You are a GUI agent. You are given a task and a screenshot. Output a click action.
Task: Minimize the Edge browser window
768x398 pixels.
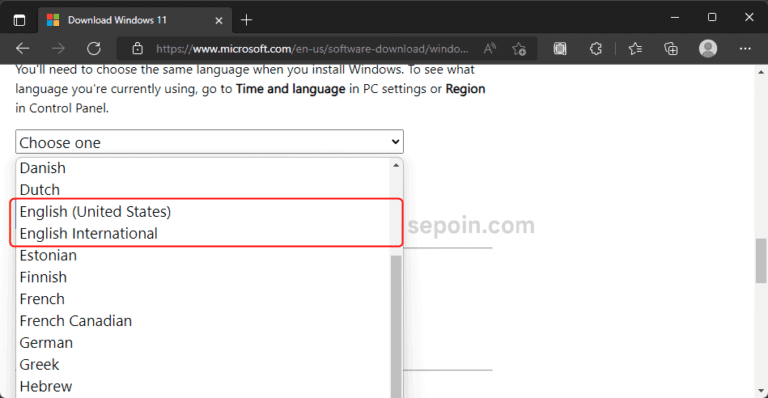[675, 17]
